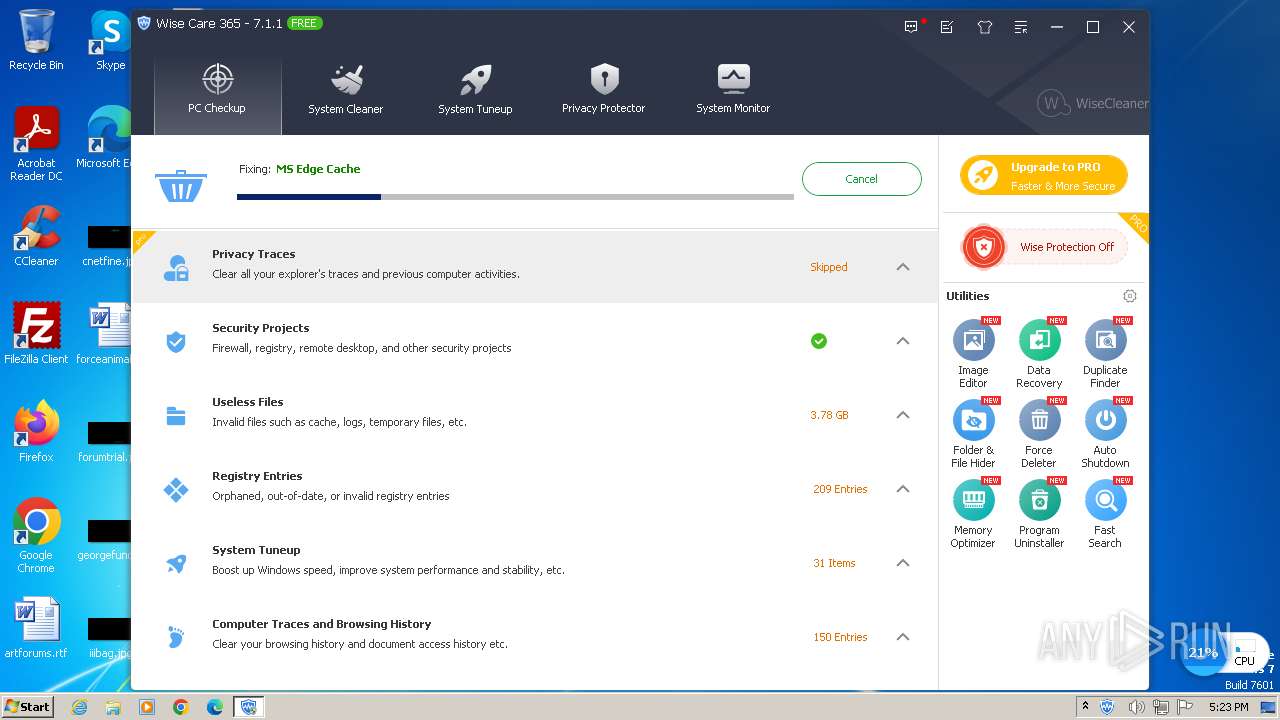Click the cleaning basket icon near progress bar
This screenshot has width=1280, height=720.
pyautogui.click(x=181, y=185)
